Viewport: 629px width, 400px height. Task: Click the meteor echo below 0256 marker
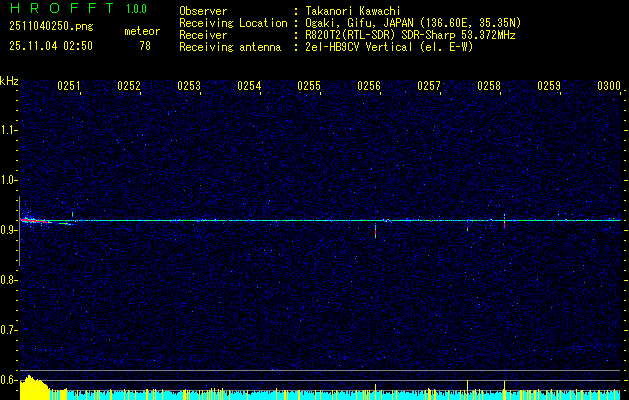pyautogui.click(x=375, y=230)
